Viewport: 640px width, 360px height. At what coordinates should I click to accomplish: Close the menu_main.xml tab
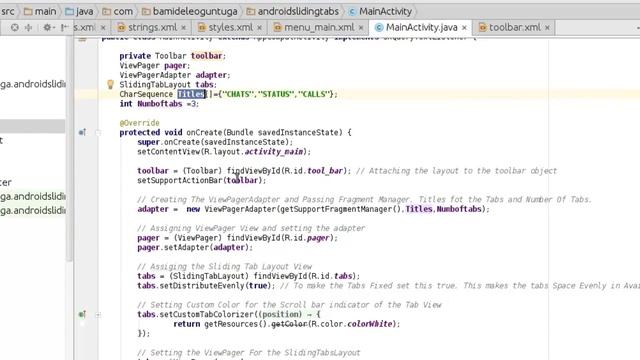[x=361, y=27]
